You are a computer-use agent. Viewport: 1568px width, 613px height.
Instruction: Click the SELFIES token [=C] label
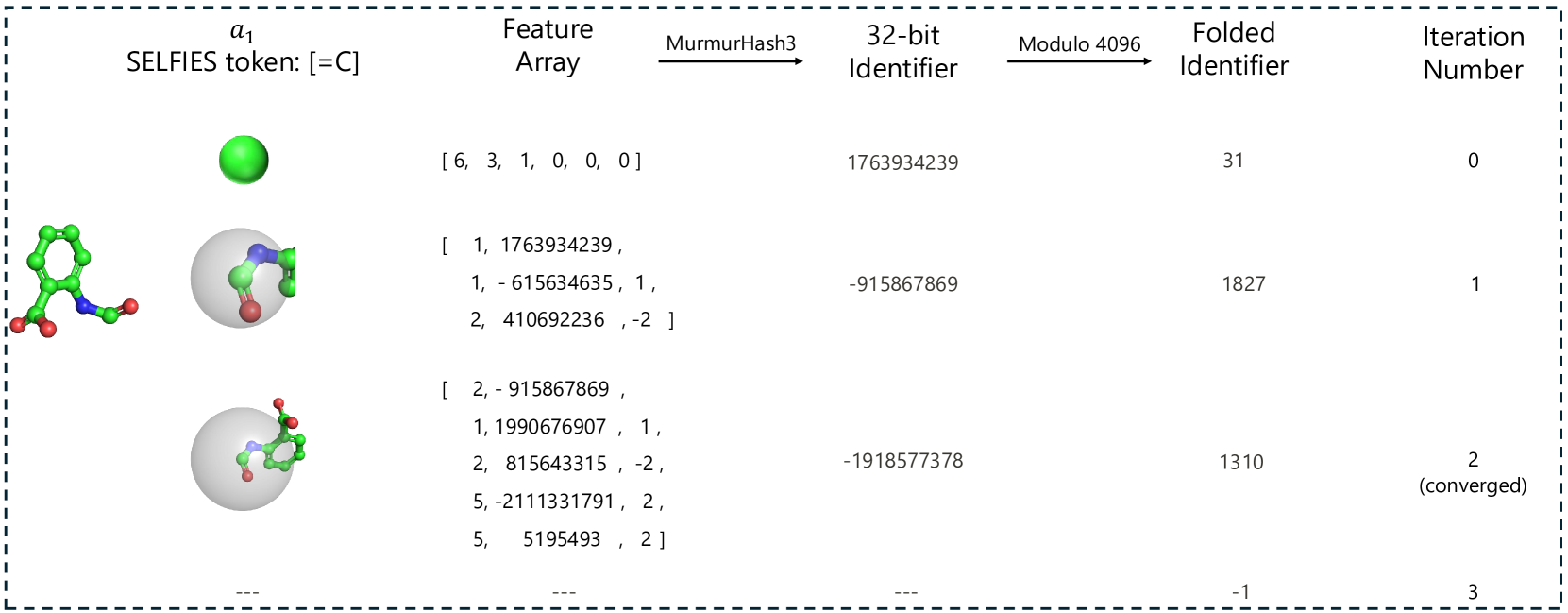[x=243, y=62]
